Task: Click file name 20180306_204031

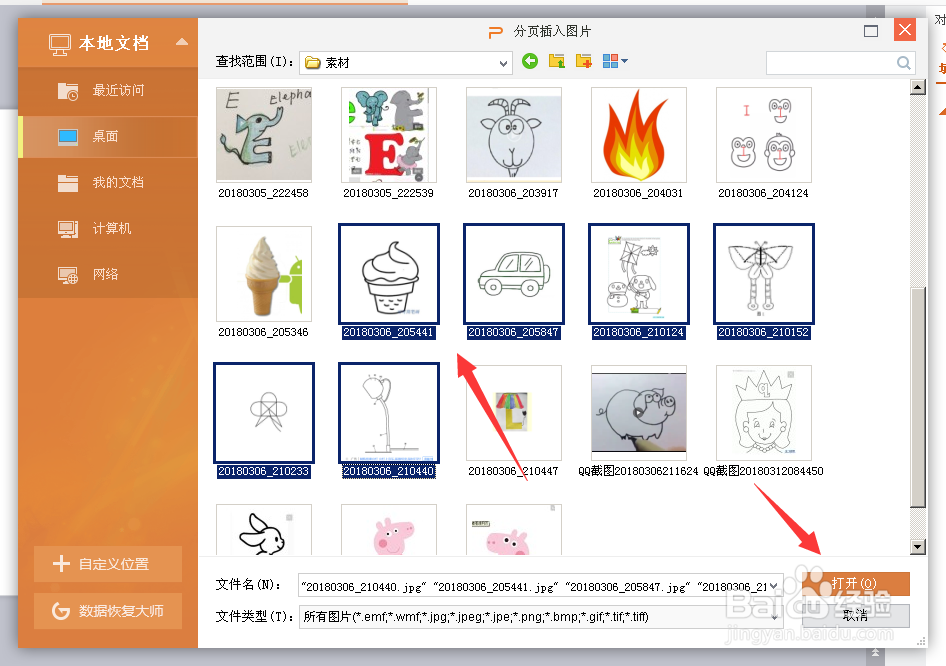Action: coord(638,194)
